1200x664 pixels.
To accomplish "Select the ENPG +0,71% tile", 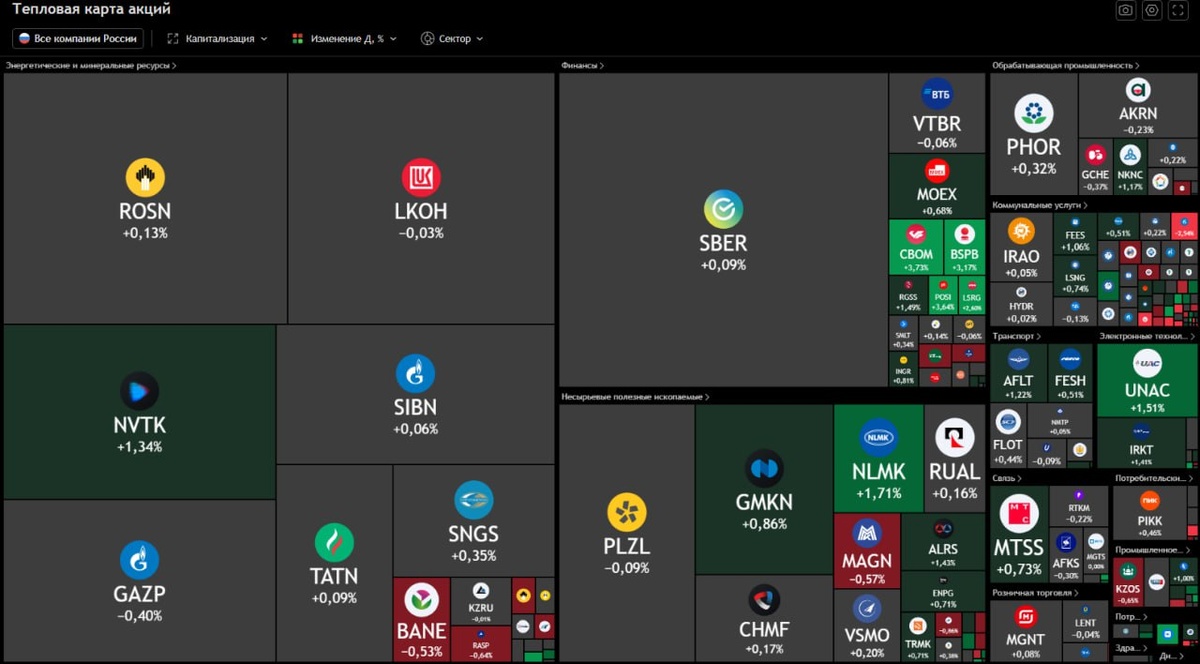I will tap(943, 590).
